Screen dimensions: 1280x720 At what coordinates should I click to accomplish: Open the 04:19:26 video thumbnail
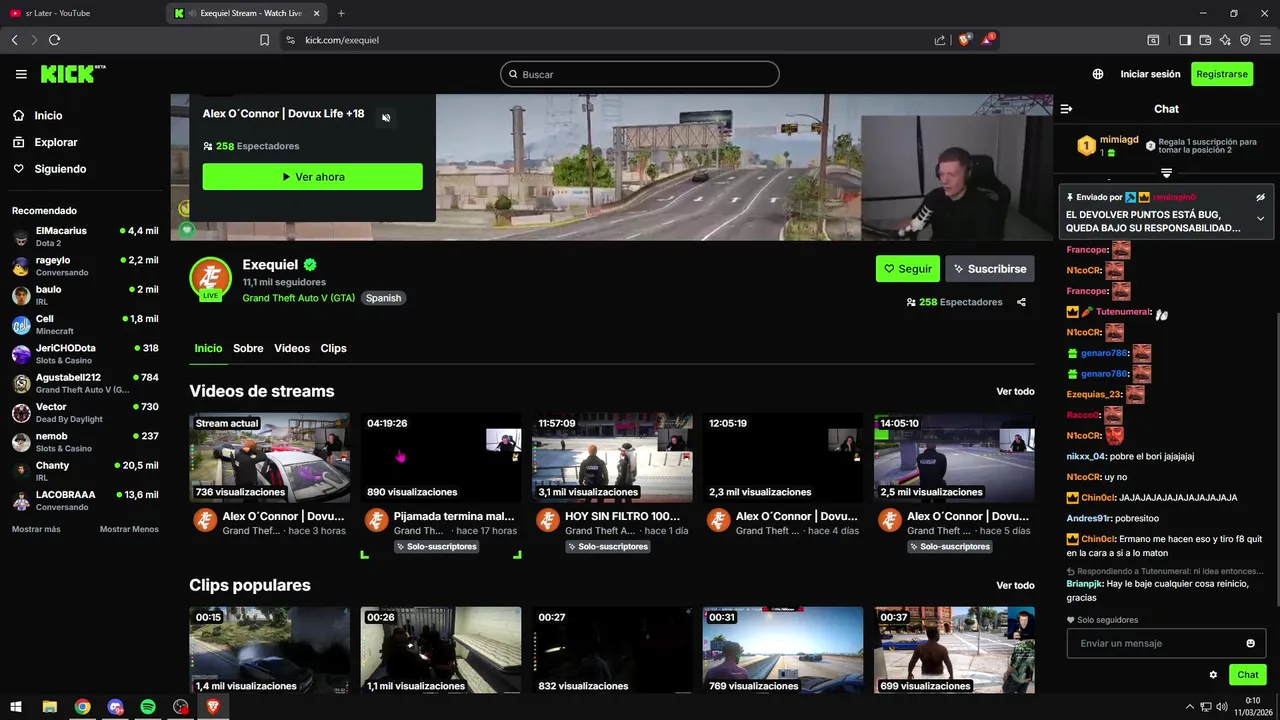click(x=441, y=457)
